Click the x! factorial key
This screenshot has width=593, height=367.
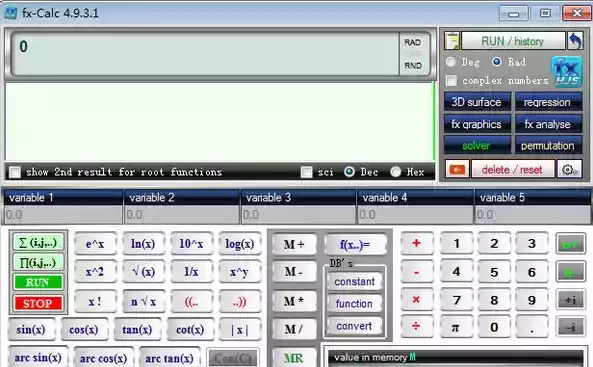pyautogui.click(x=95, y=302)
